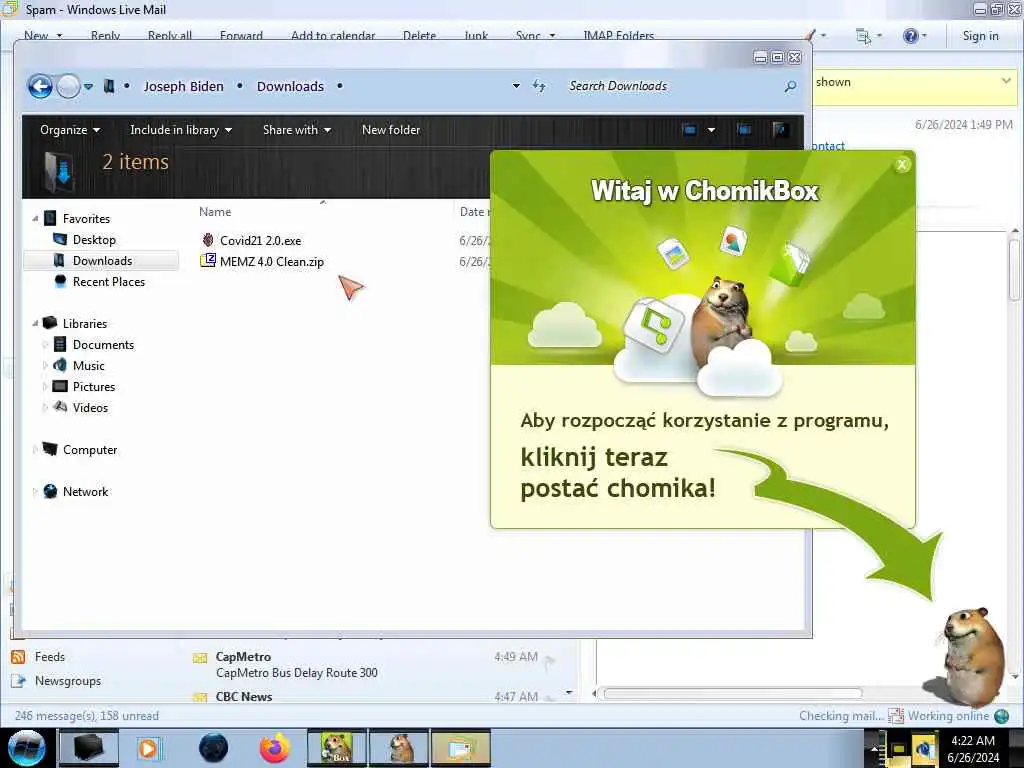This screenshot has height=768, width=1024.
Task: Select Recent Places under Favorites
Action: (x=108, y=281)
